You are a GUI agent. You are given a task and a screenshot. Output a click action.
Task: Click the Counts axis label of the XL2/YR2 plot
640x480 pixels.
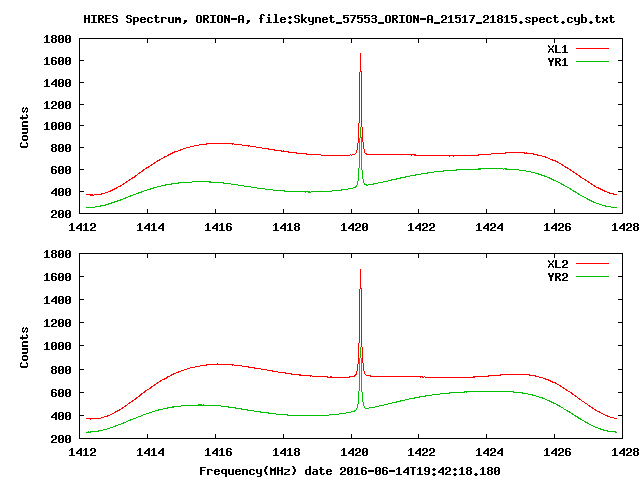pos(24,347)
